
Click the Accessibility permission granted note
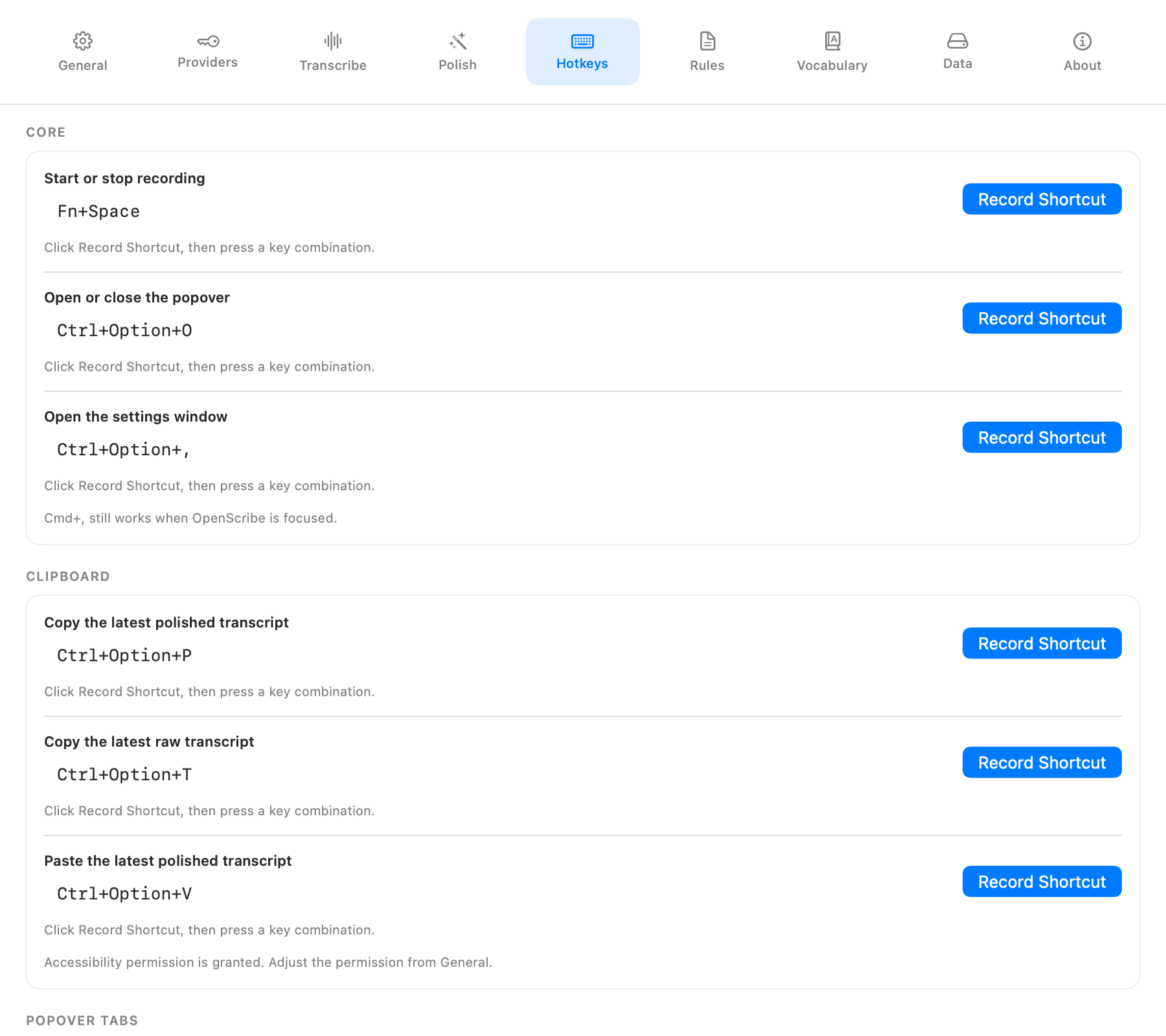click(268, 962)
